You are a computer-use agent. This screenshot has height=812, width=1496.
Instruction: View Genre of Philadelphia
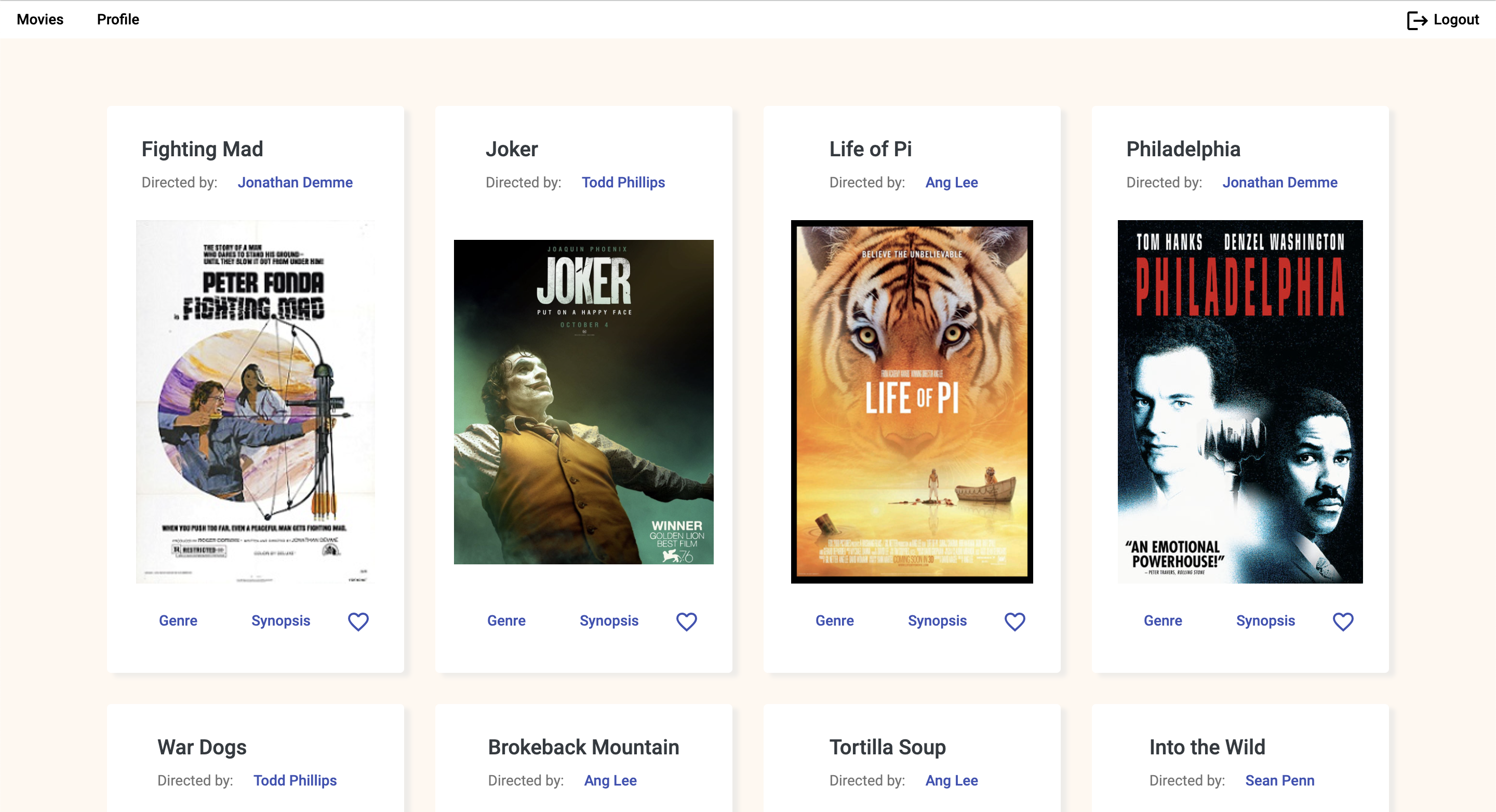pos(1163,620)
